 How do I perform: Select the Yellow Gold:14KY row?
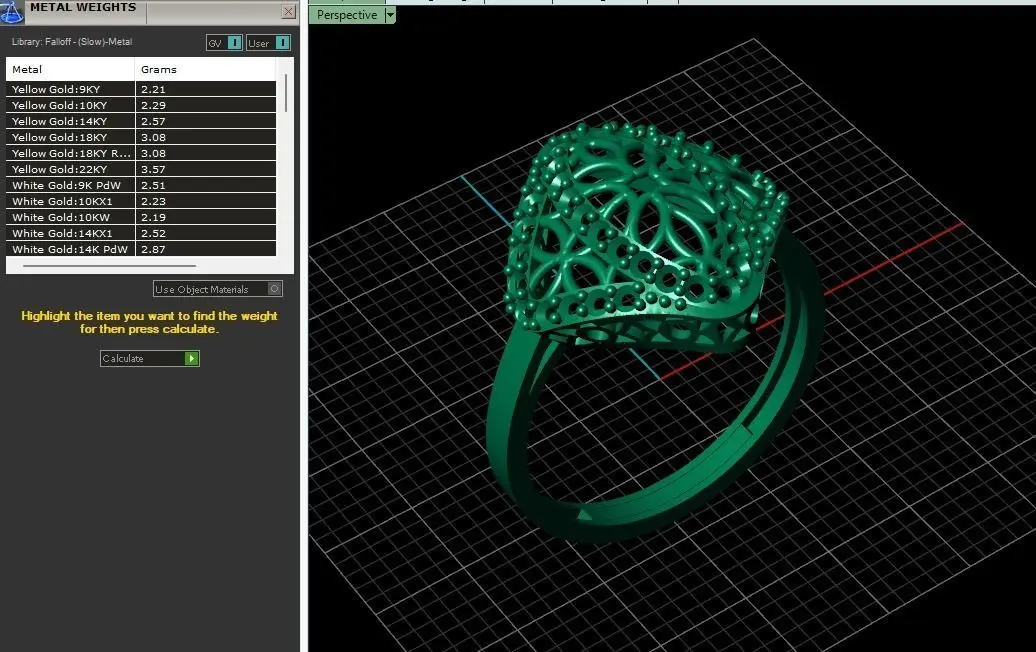(x=141, y=121)
